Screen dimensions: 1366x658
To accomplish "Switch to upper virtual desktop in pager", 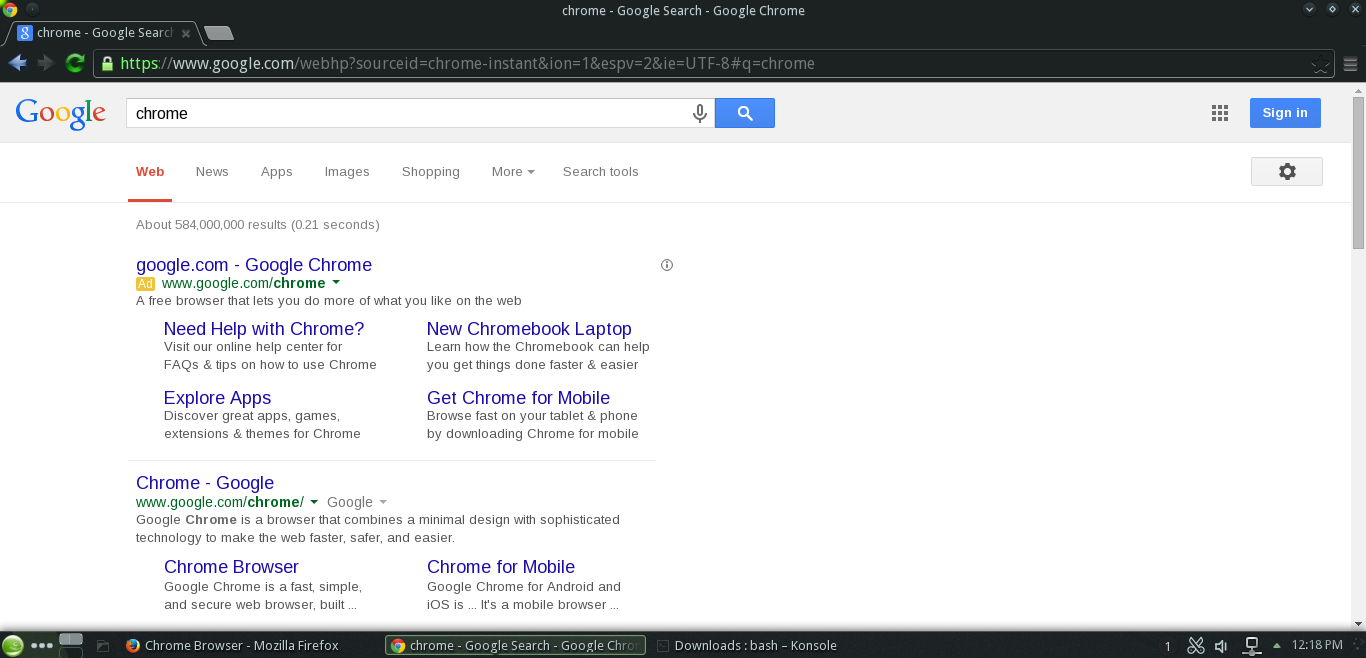I will click(x=71, y=639).
